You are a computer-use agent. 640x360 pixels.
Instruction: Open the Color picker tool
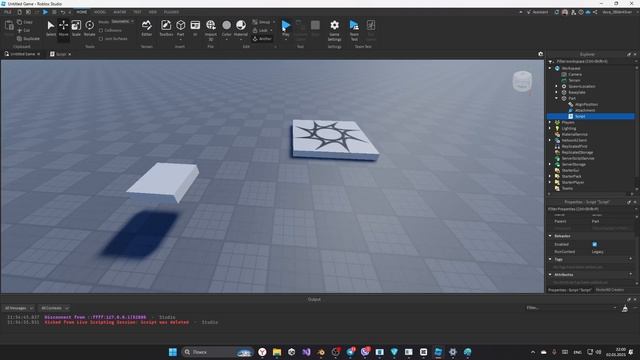pos(227,28)
